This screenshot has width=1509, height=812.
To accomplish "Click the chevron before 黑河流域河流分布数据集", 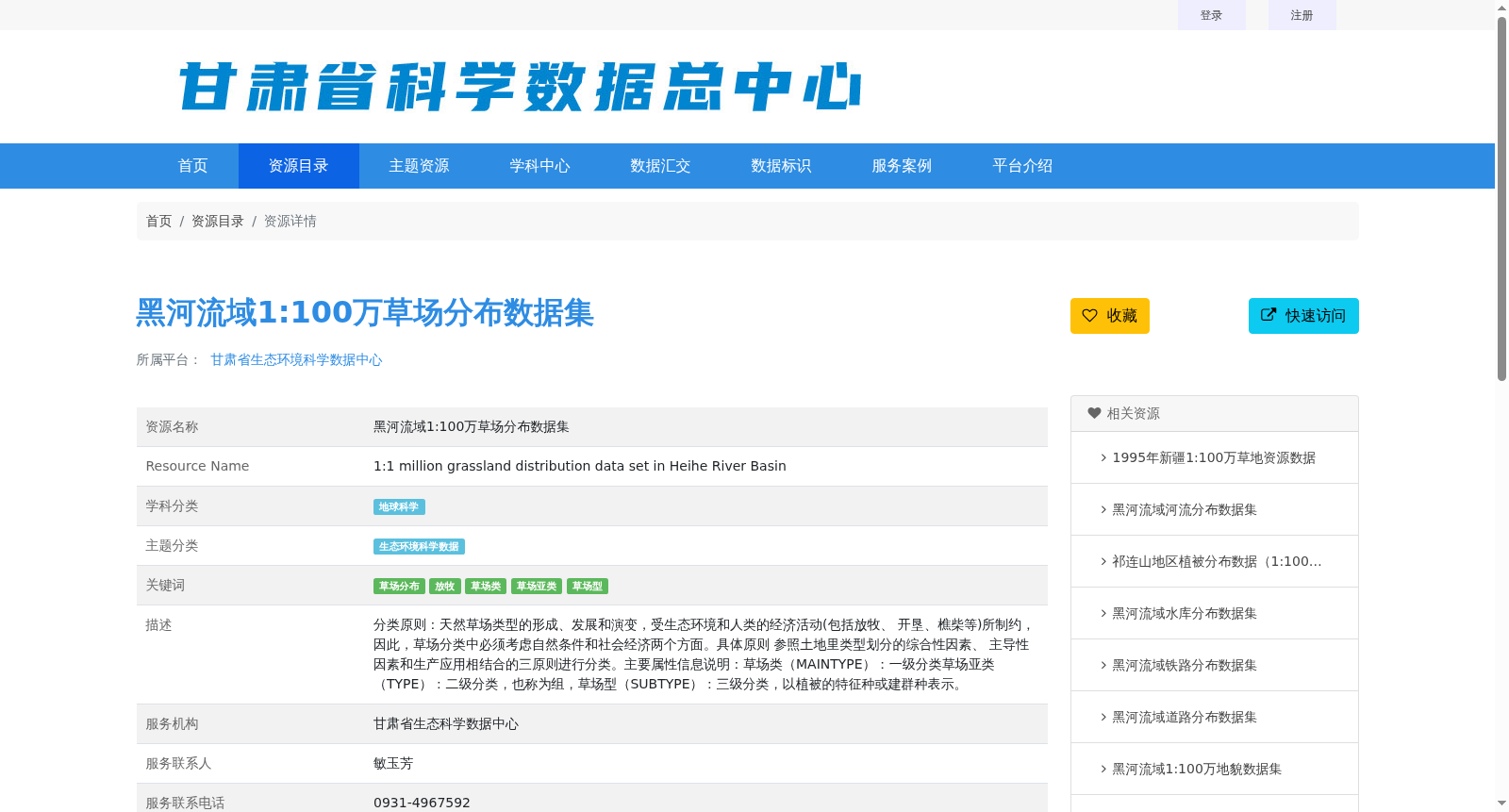I will tap(1103, 509).
